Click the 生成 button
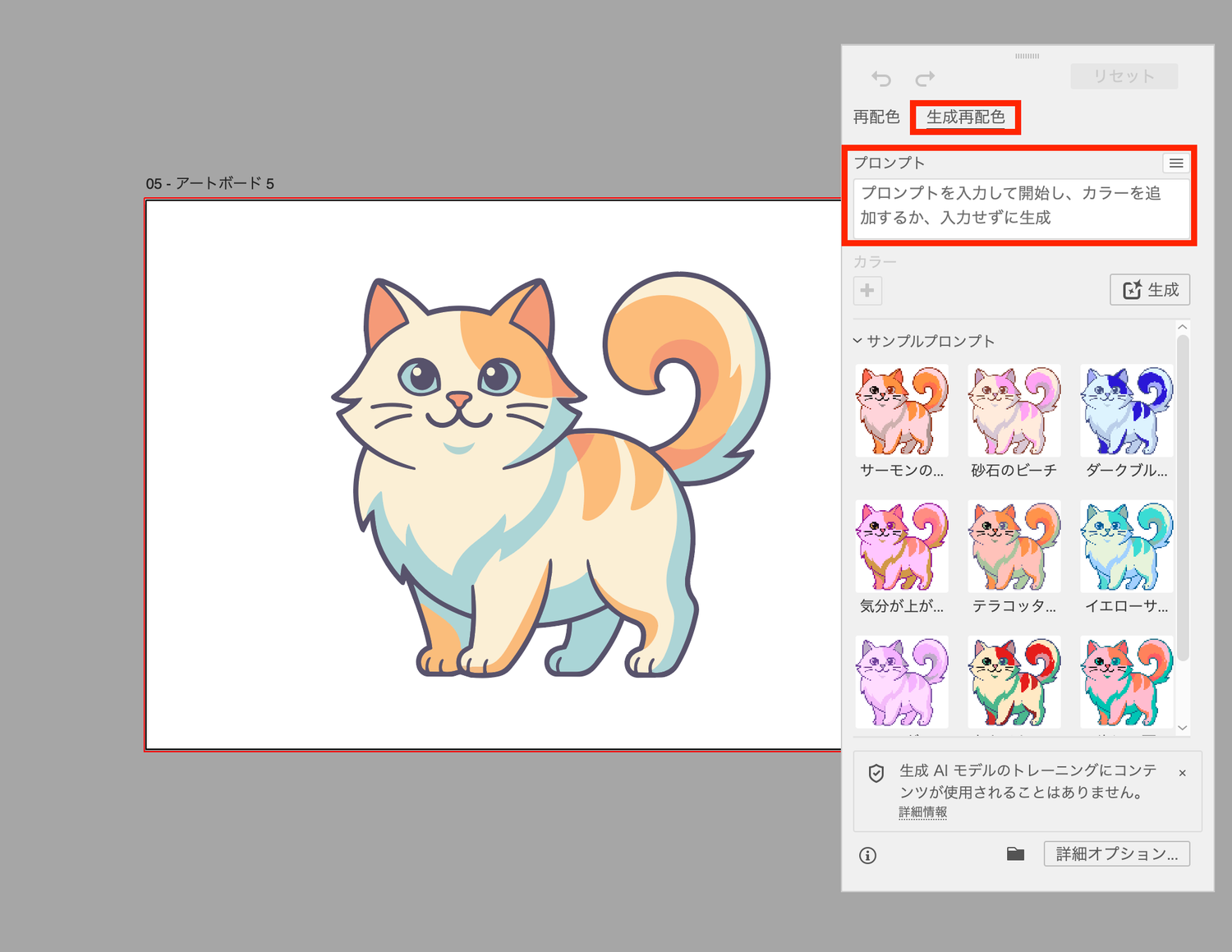The height and width of the screenshot is (952, 1232). pos(1150,290)
